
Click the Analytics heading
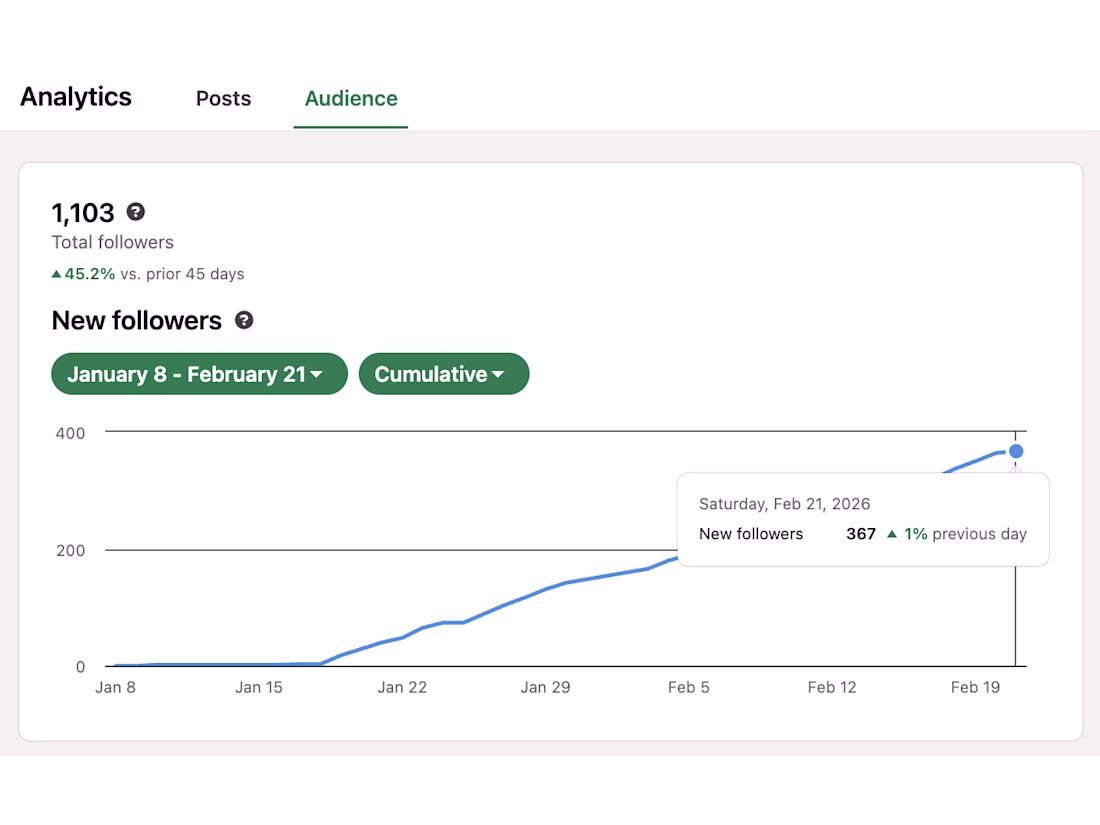pos(76,97)
